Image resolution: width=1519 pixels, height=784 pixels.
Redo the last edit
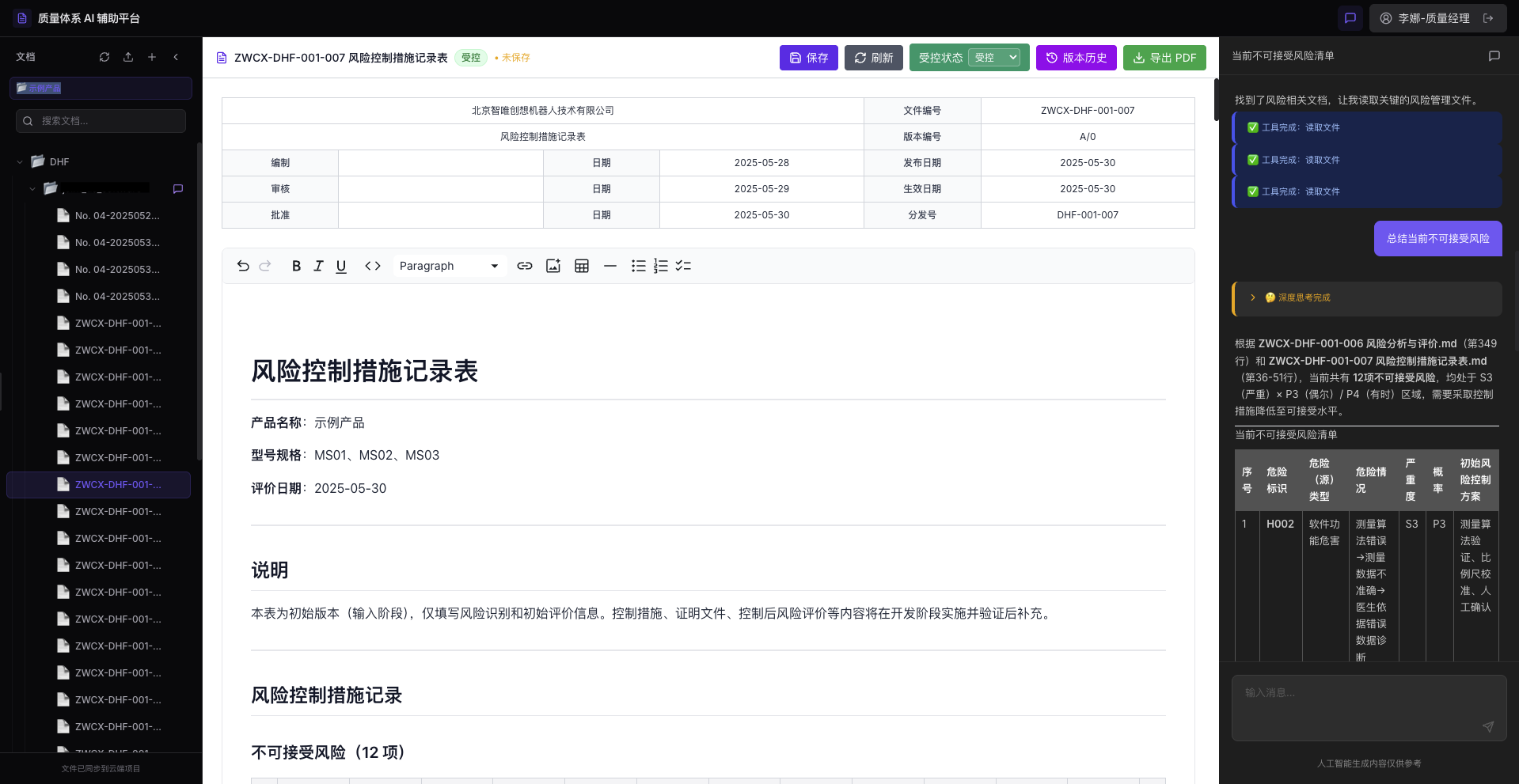265,266
